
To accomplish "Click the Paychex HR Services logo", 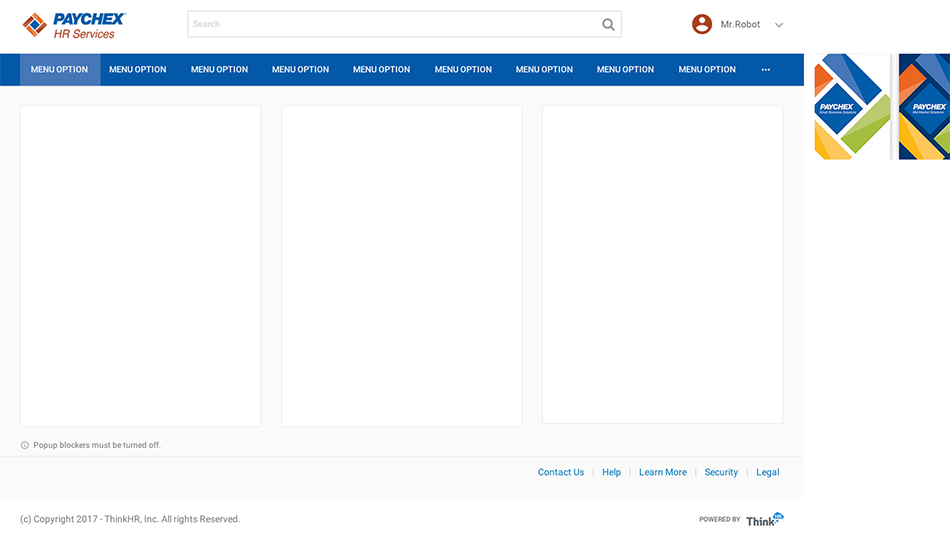I will click(x=75, y=25).
